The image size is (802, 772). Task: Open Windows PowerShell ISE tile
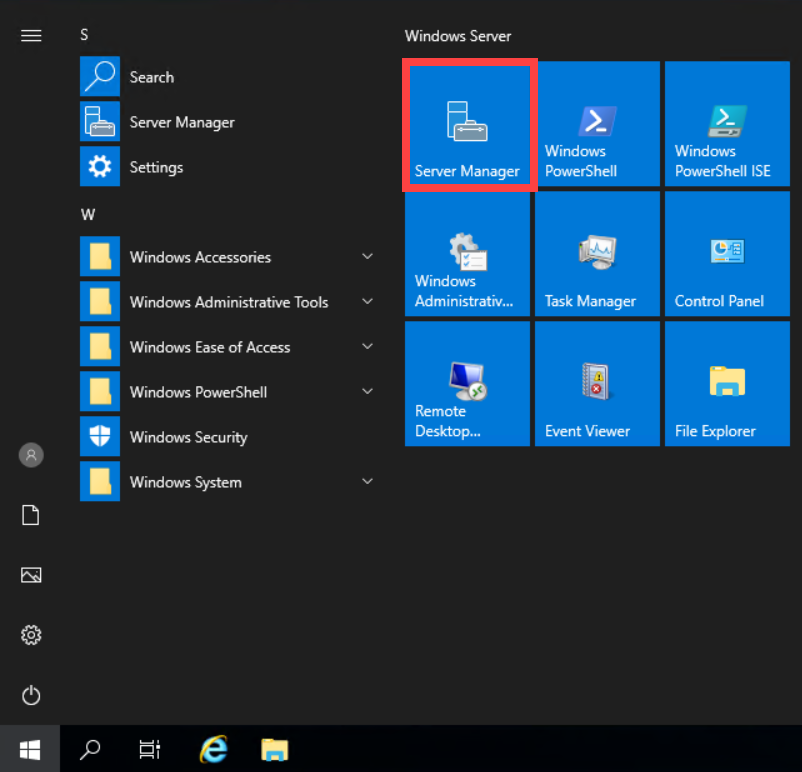click(x=727, y=124)
